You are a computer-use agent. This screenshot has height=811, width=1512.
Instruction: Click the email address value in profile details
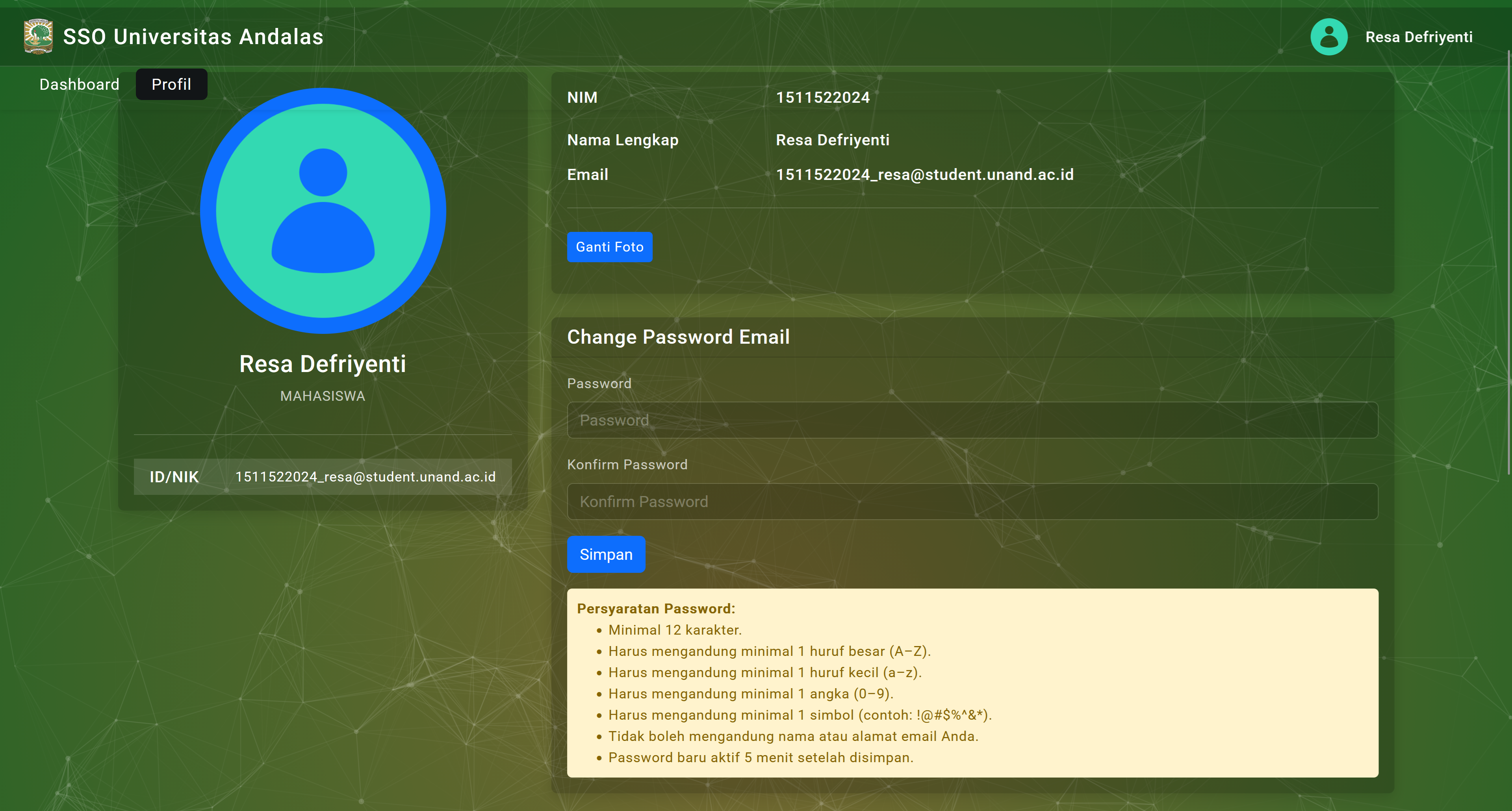(924, 175)
